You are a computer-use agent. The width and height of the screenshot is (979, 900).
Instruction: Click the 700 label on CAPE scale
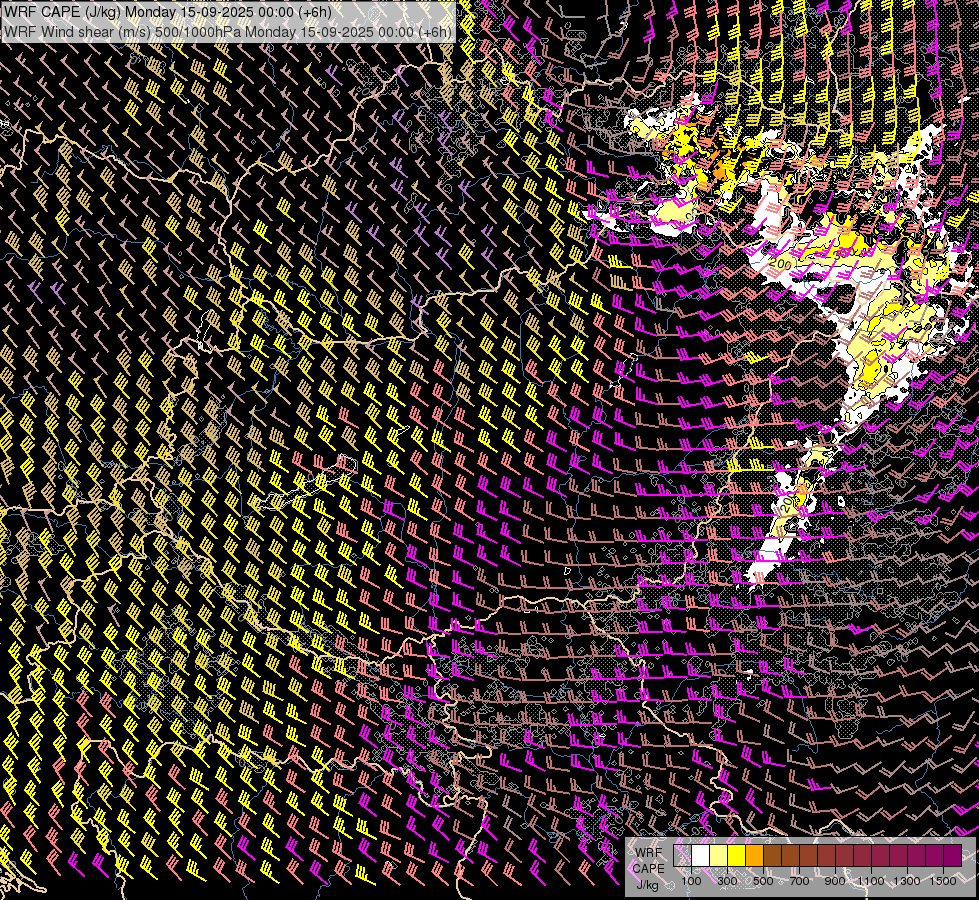(799, 881)
